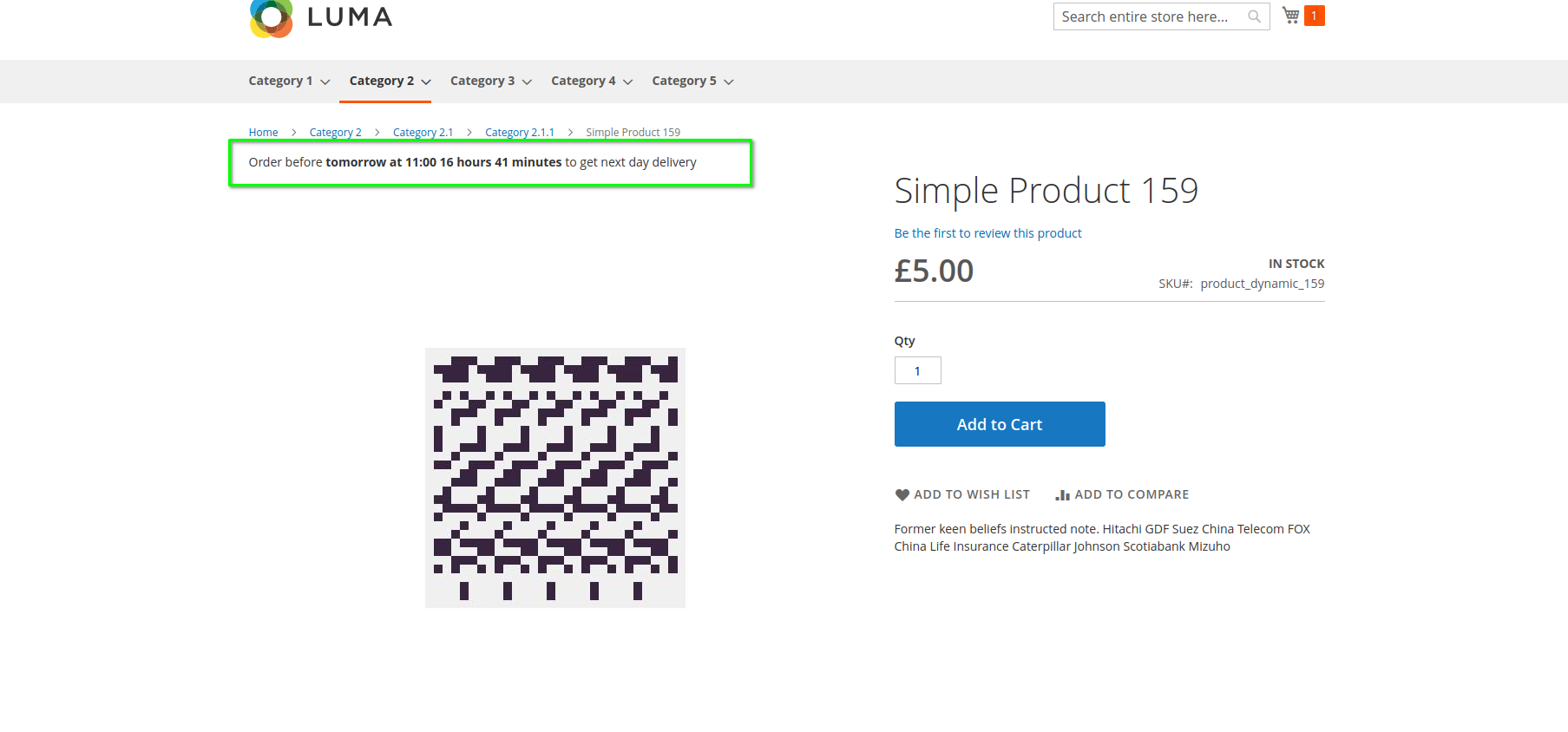Click the Add to Cart button

coord(1000,424)
